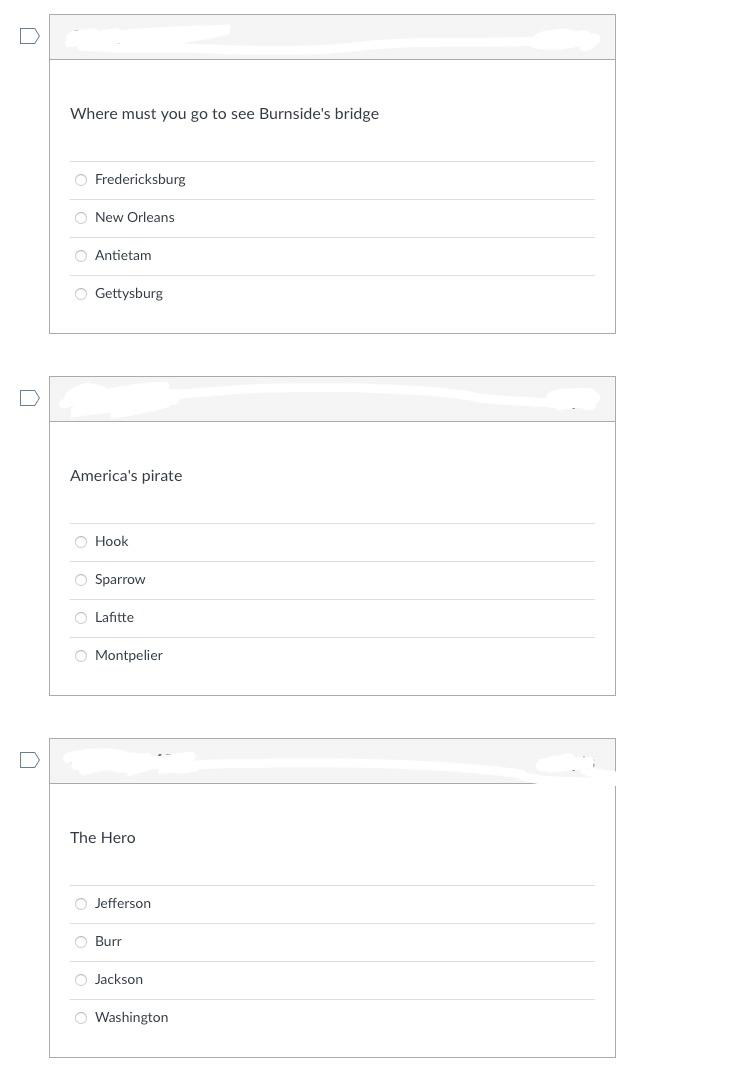Pick the Antietam radio button

click(81, 256)
